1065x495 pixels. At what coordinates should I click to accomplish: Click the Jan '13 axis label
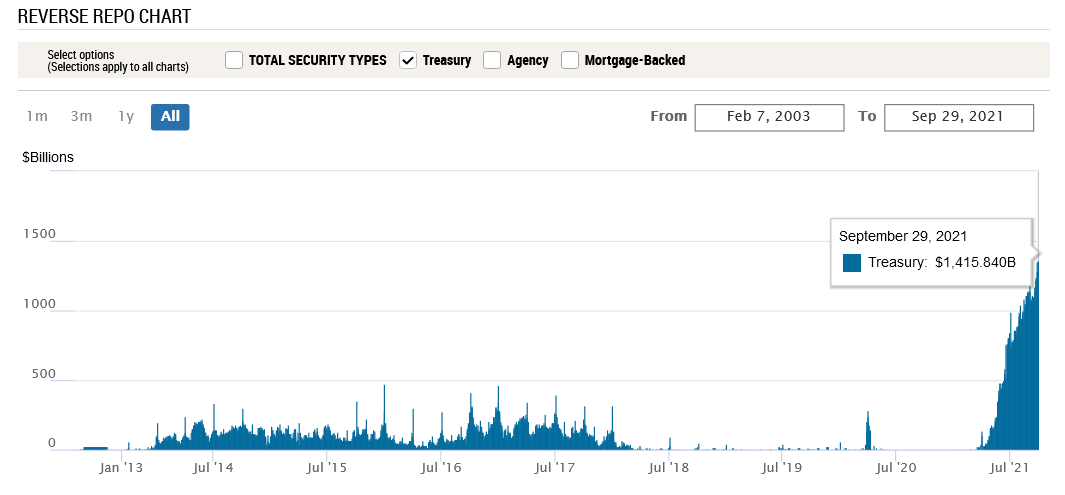click(124, 466)
